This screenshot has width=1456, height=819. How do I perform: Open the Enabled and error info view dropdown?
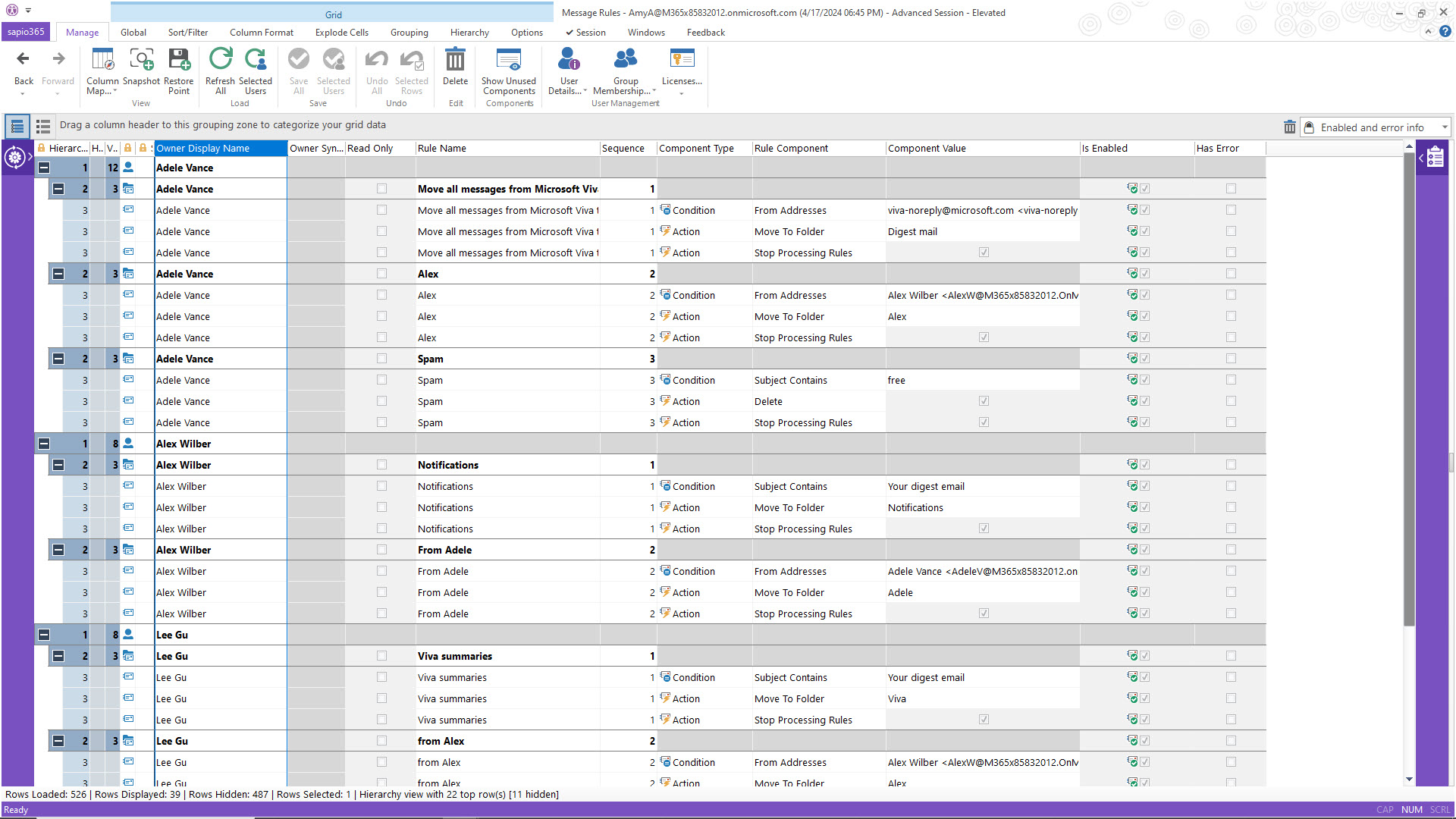click(x=1445, y=127)
